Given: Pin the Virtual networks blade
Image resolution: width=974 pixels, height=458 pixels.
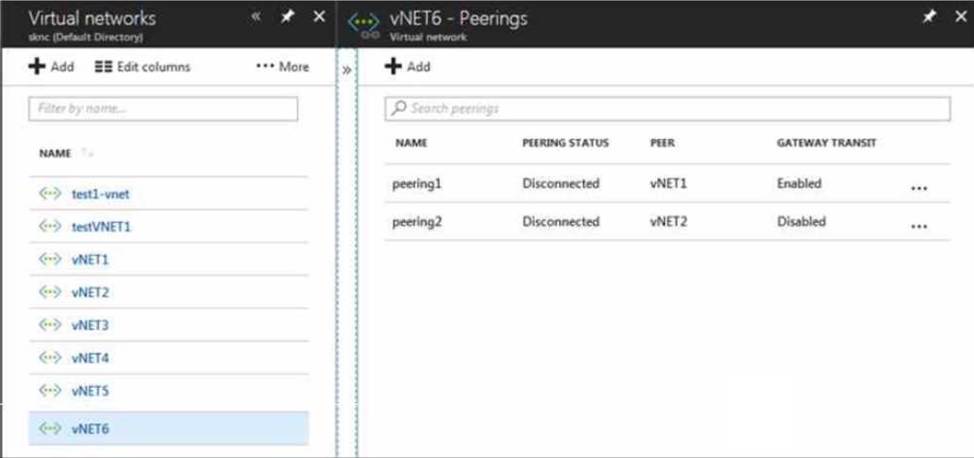Looking at the screenshot, I should tap(287, 17).
